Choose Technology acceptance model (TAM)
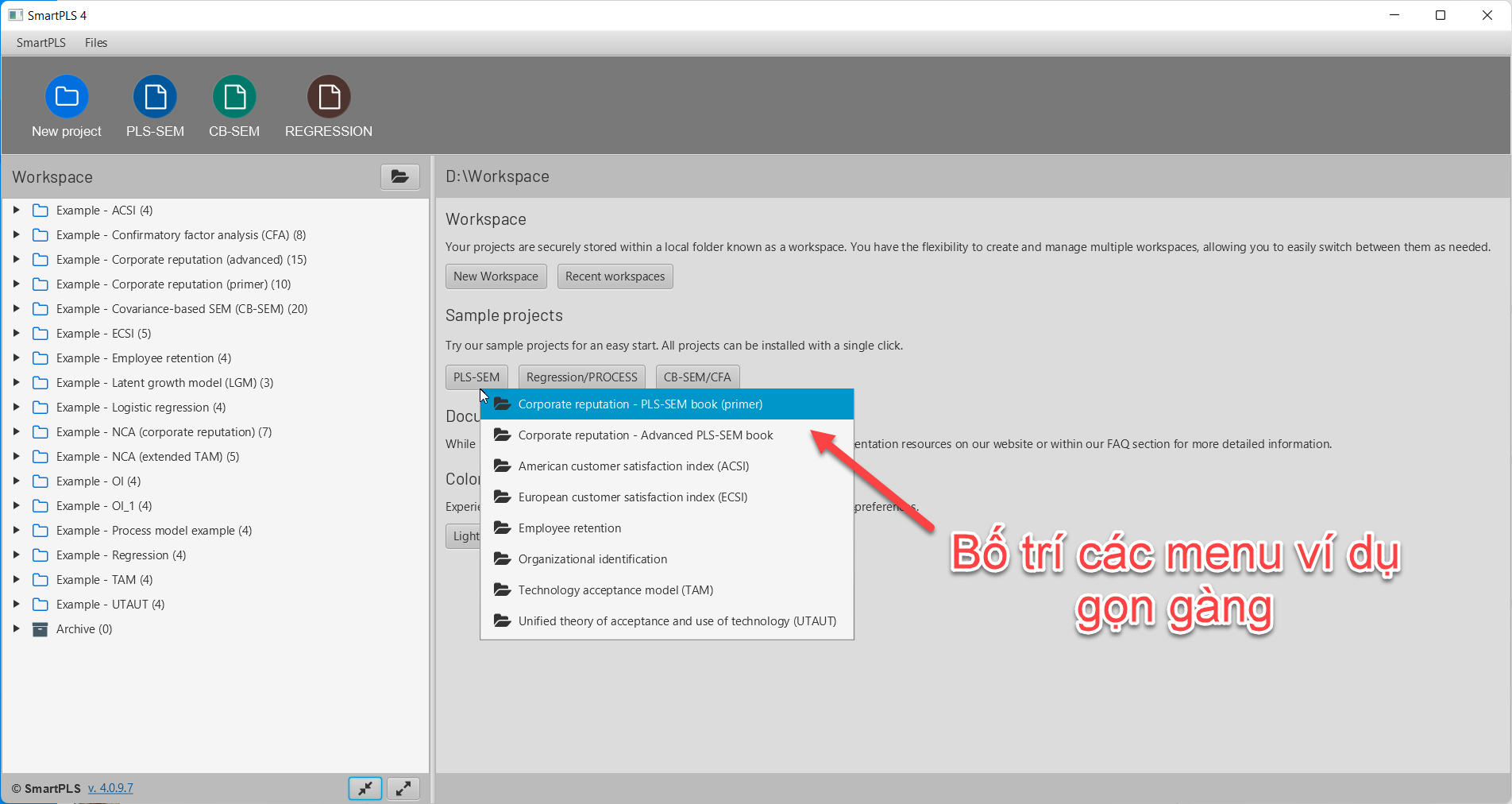1512x804 pixels. [x=667, y=590]
